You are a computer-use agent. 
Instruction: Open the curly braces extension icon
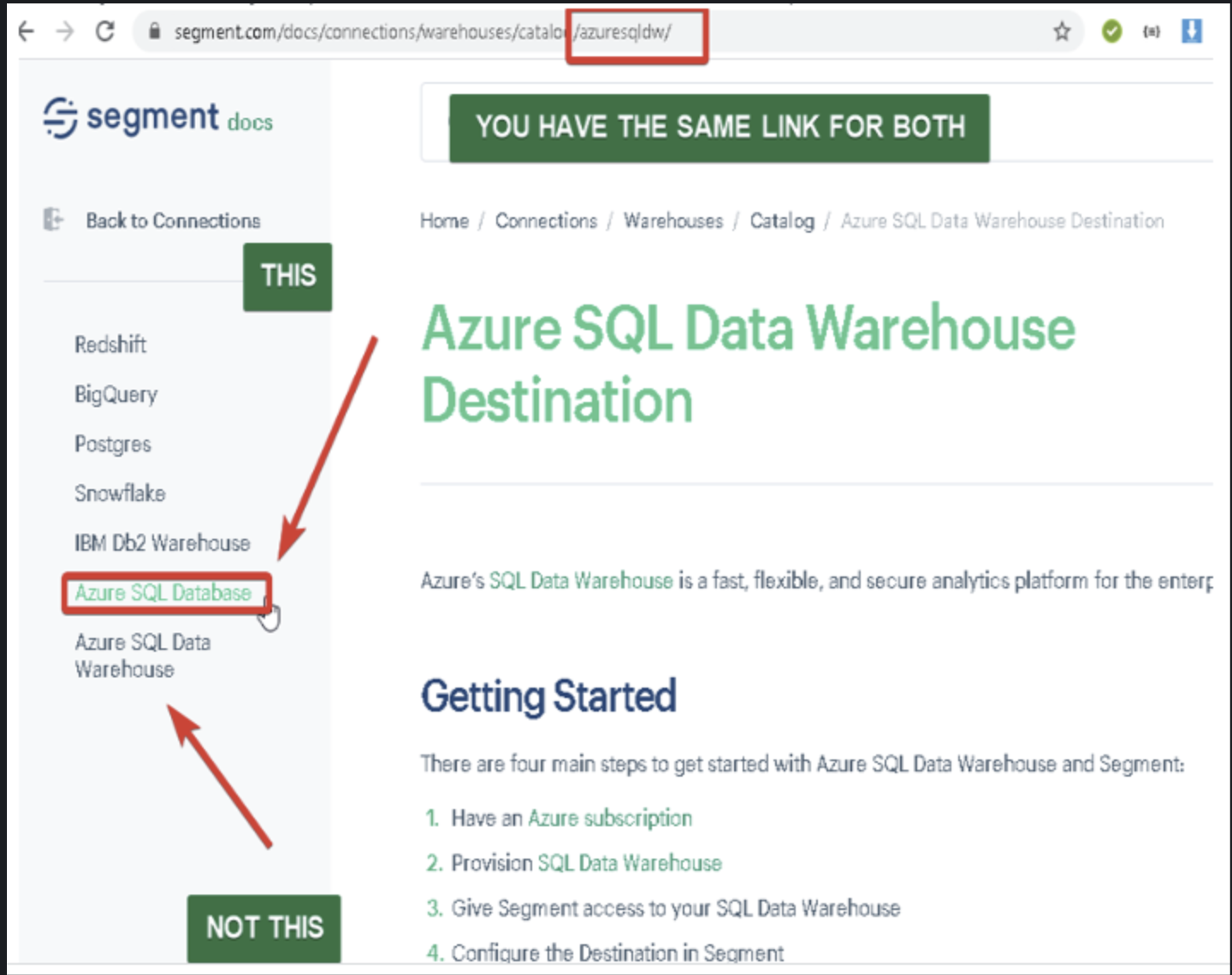pyautogui.click(x=1152, y=32)
